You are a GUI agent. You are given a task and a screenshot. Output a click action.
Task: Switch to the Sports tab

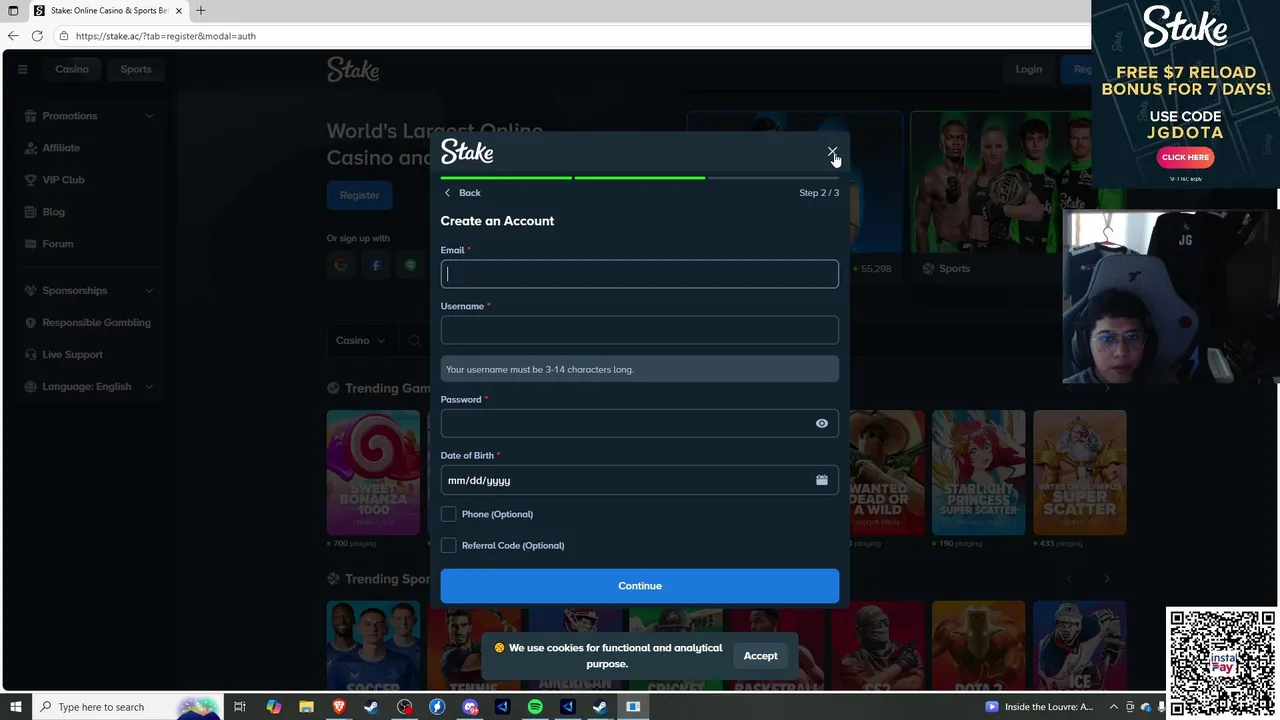point(136,69)
